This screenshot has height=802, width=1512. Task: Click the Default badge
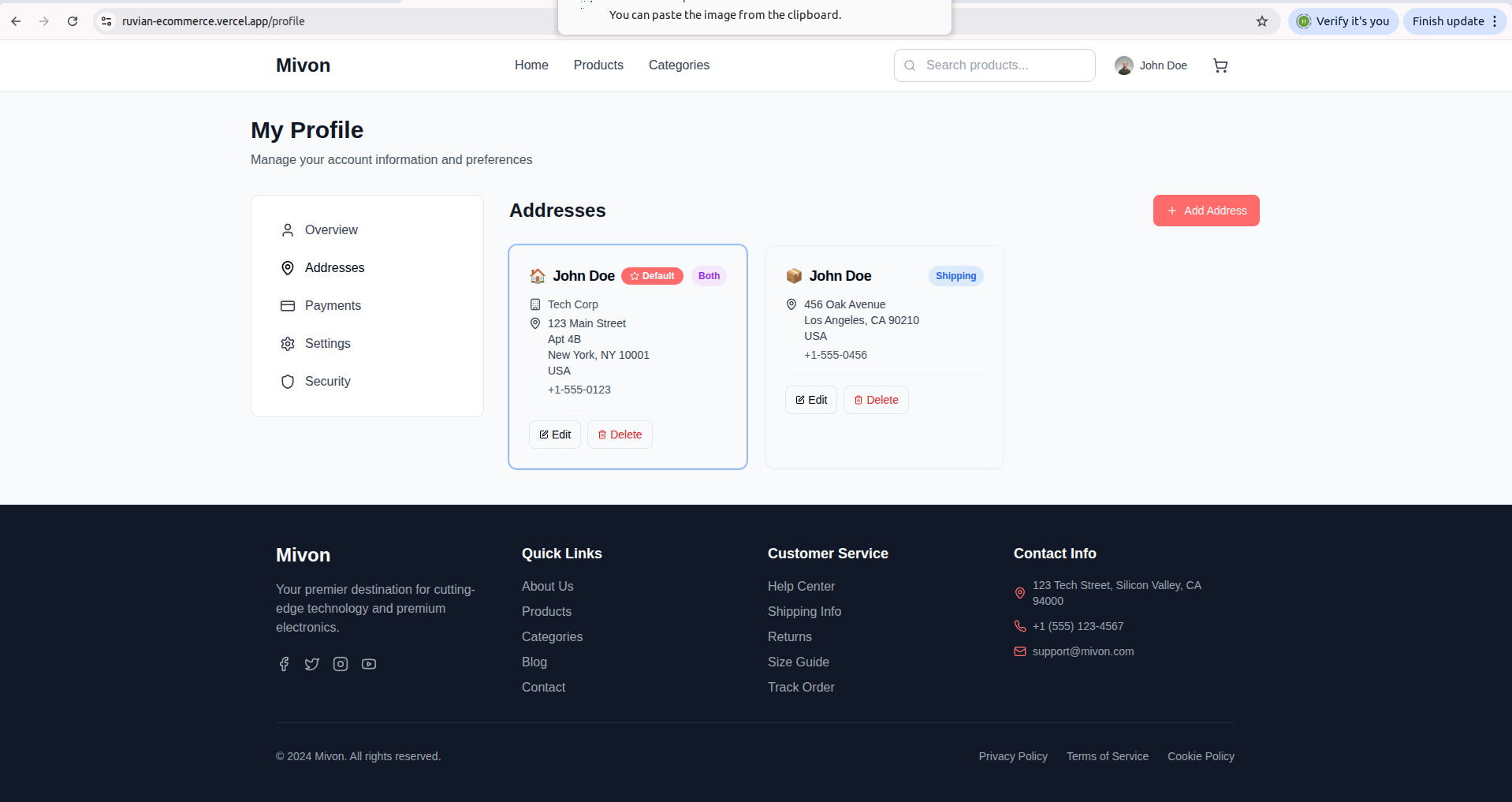pos(652,276)
